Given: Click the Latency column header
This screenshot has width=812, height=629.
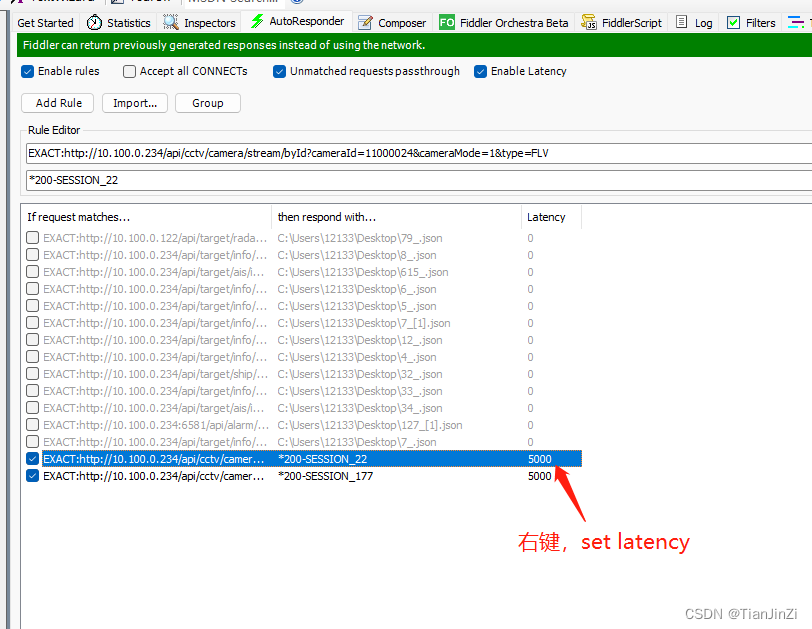Looking at the screenshot, I should pos(551,217).
